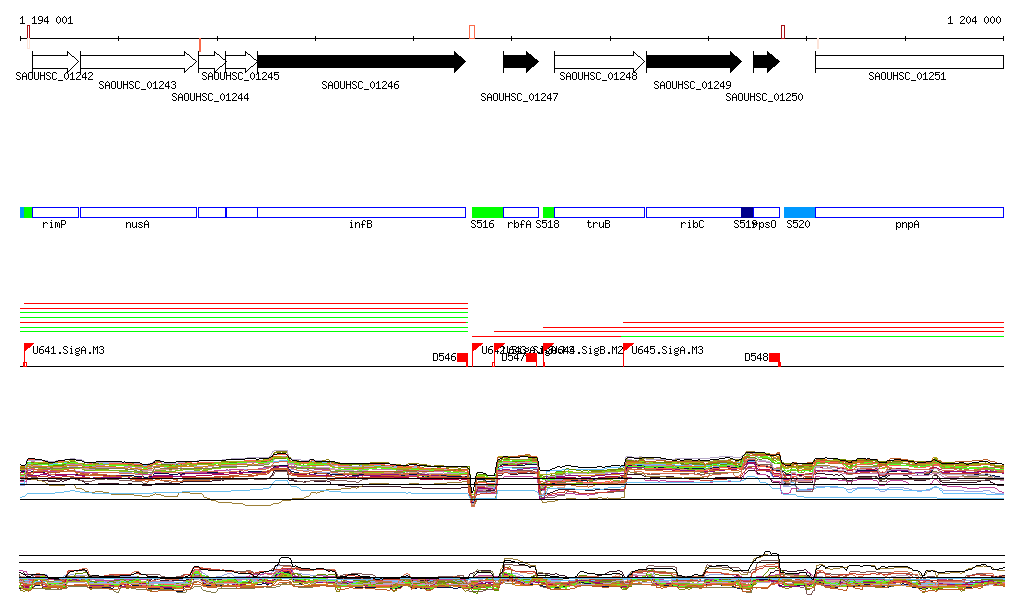
Task: Click the infB segment box
Action: (361, 212)
